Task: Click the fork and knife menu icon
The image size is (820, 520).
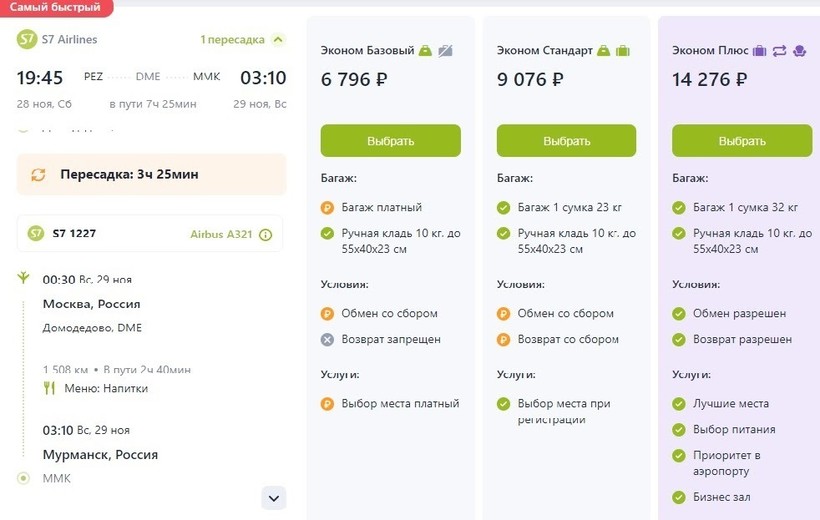Action: 49,388
